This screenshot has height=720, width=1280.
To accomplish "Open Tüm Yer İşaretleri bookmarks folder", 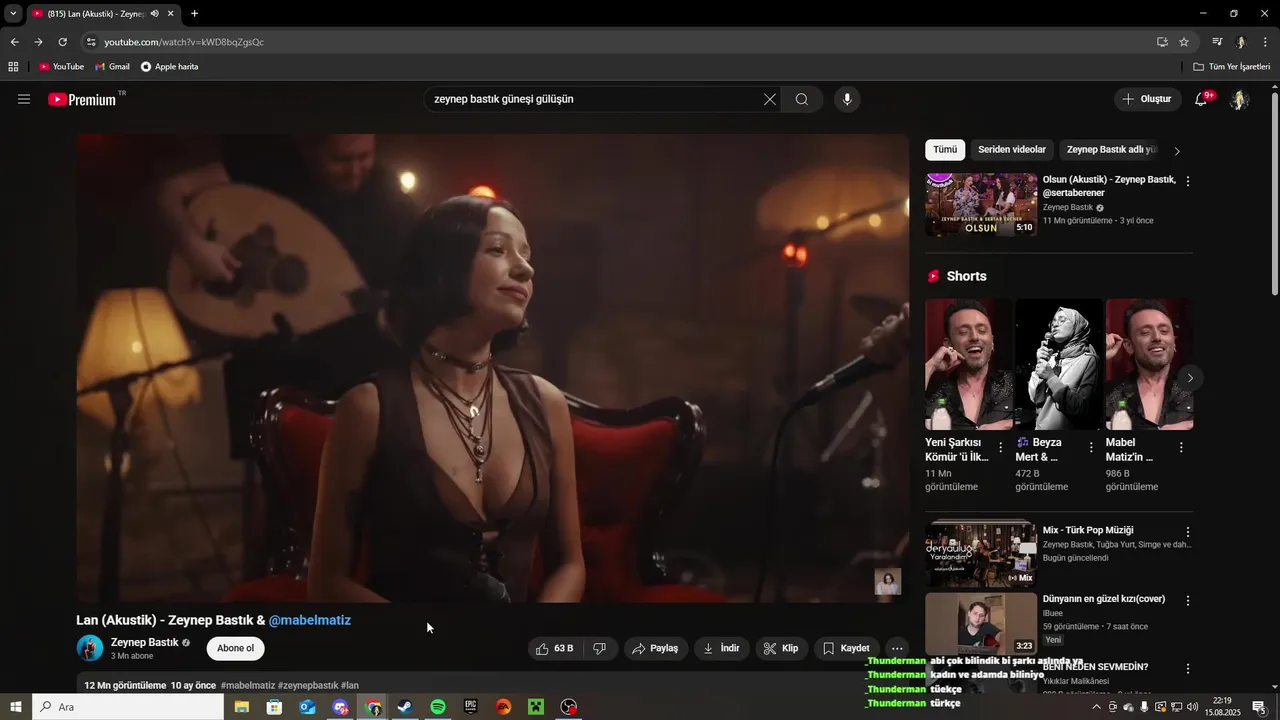I will tap(1232, 67).
